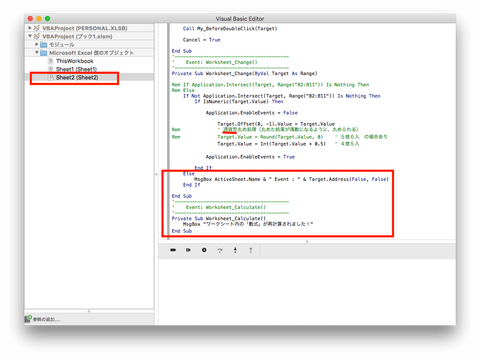Expand the モジュール folder
Viewport: 480px width, 360px height.
37,44
